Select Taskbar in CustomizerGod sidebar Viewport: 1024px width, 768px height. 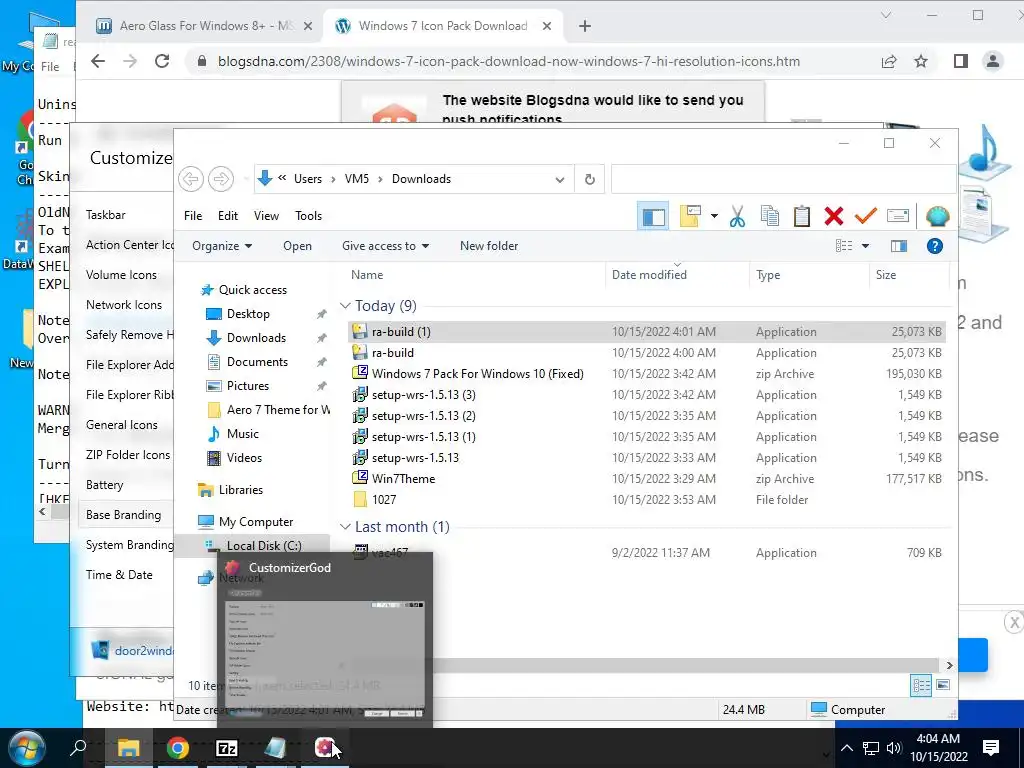106,215
